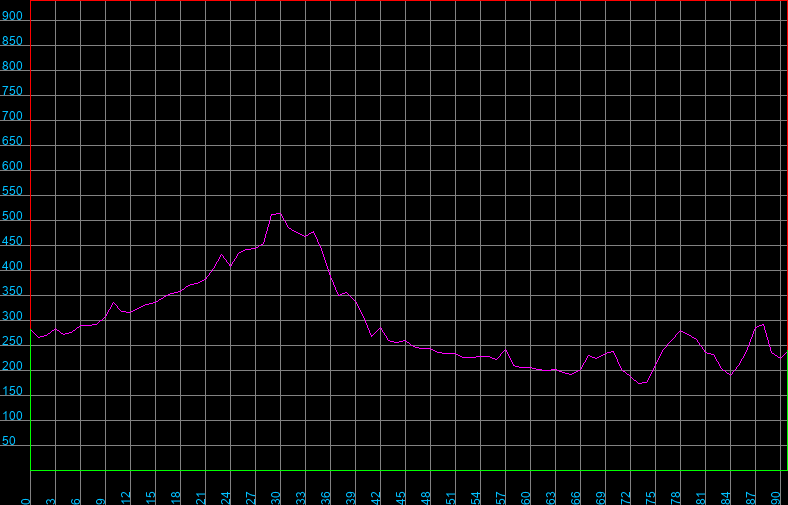Pick the 30 horizontal axis label
The image size is (788, 505).
tap(276, 498)
